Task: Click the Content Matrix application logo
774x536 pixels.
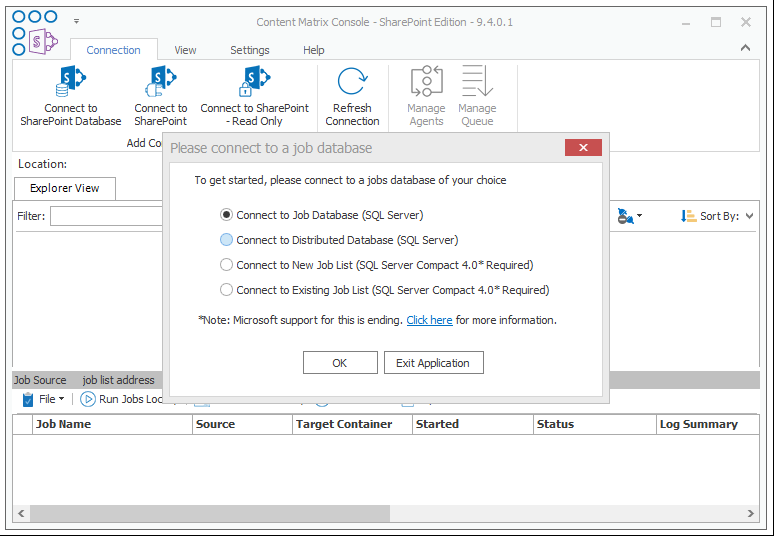Action: [35, 33]
